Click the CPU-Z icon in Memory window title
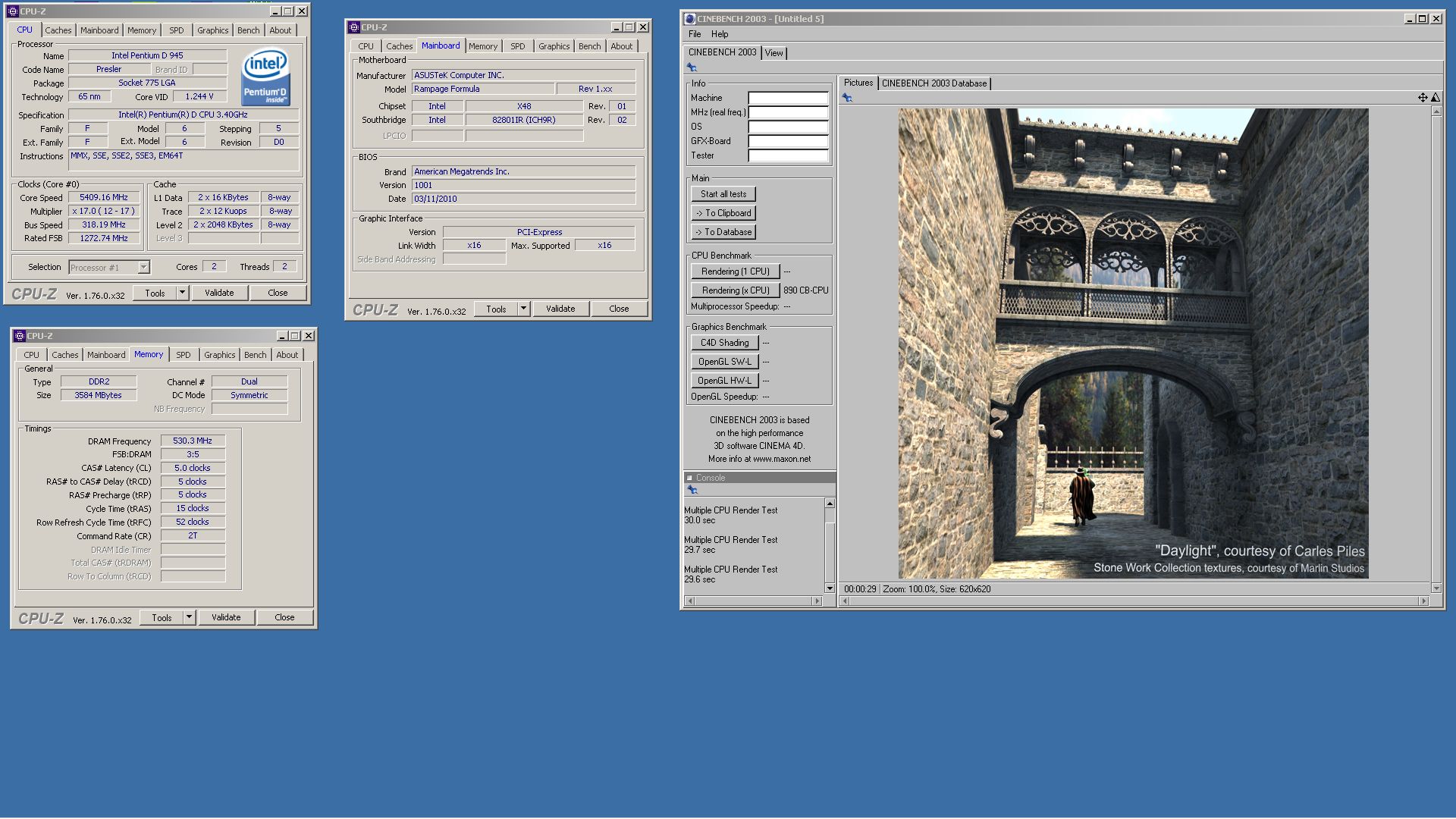The image size is (1456, 819). 20,336
